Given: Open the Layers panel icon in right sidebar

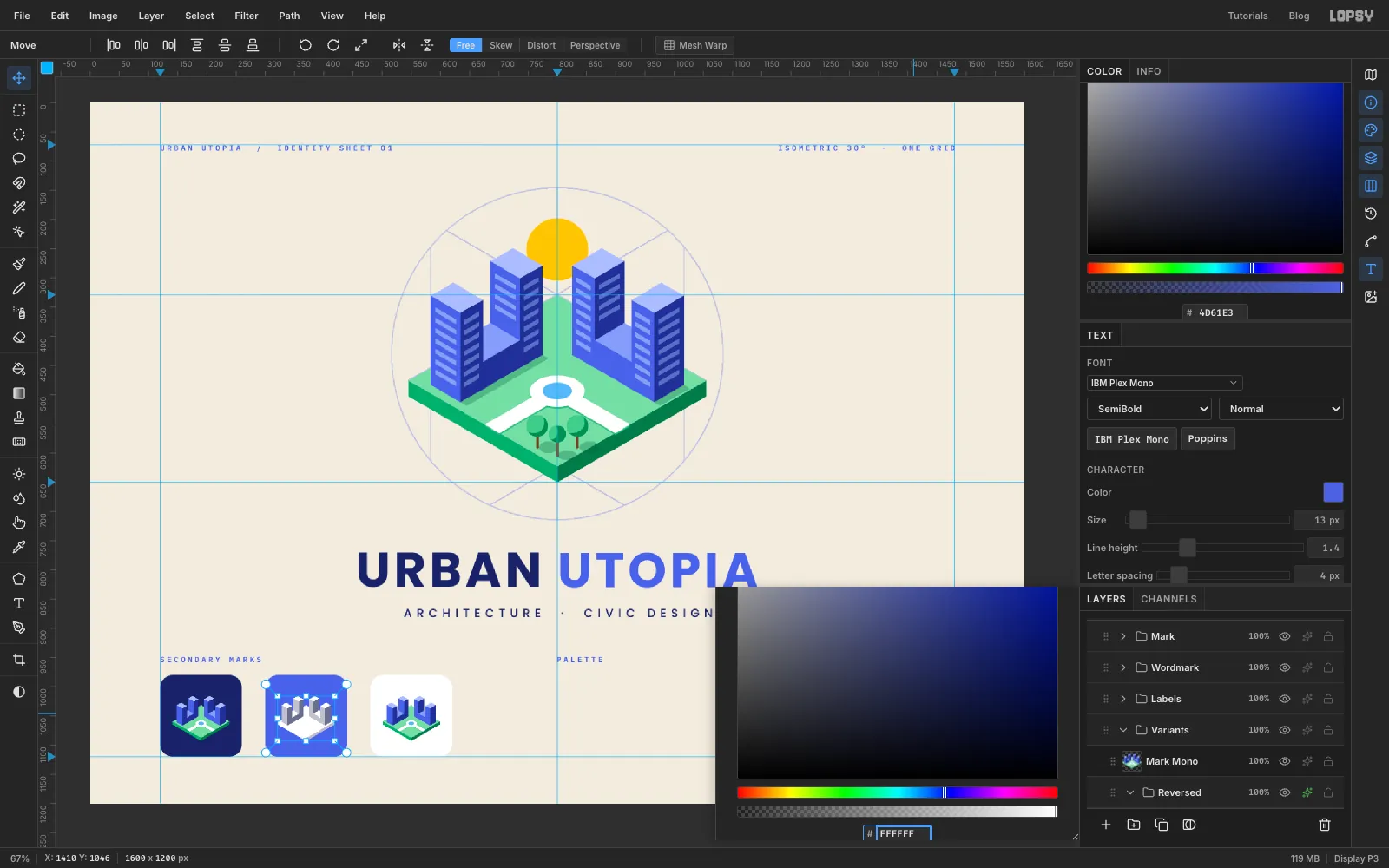Looking at the screenshot, I should tap(1371, 158).
